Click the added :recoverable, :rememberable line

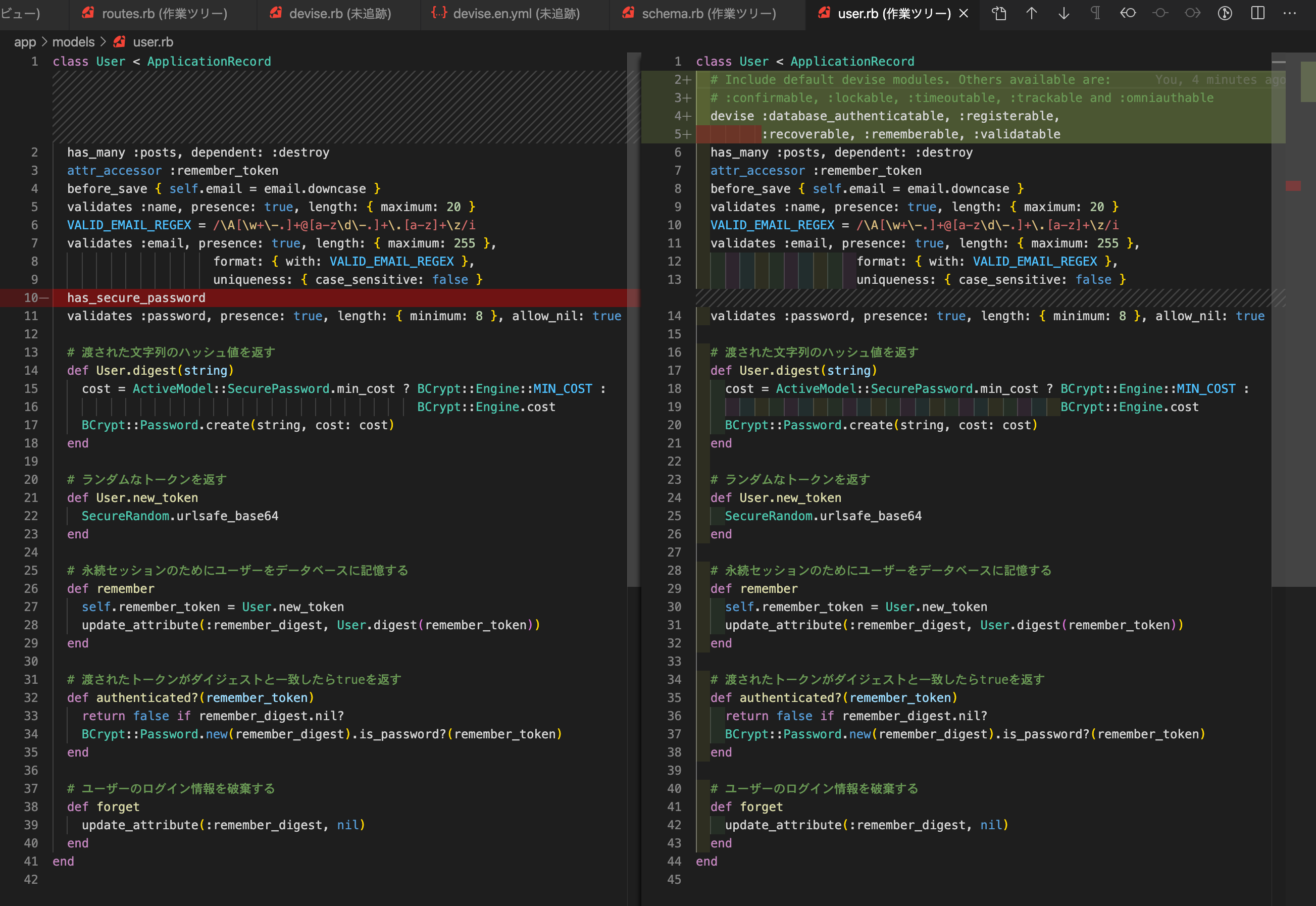[910, 134]
